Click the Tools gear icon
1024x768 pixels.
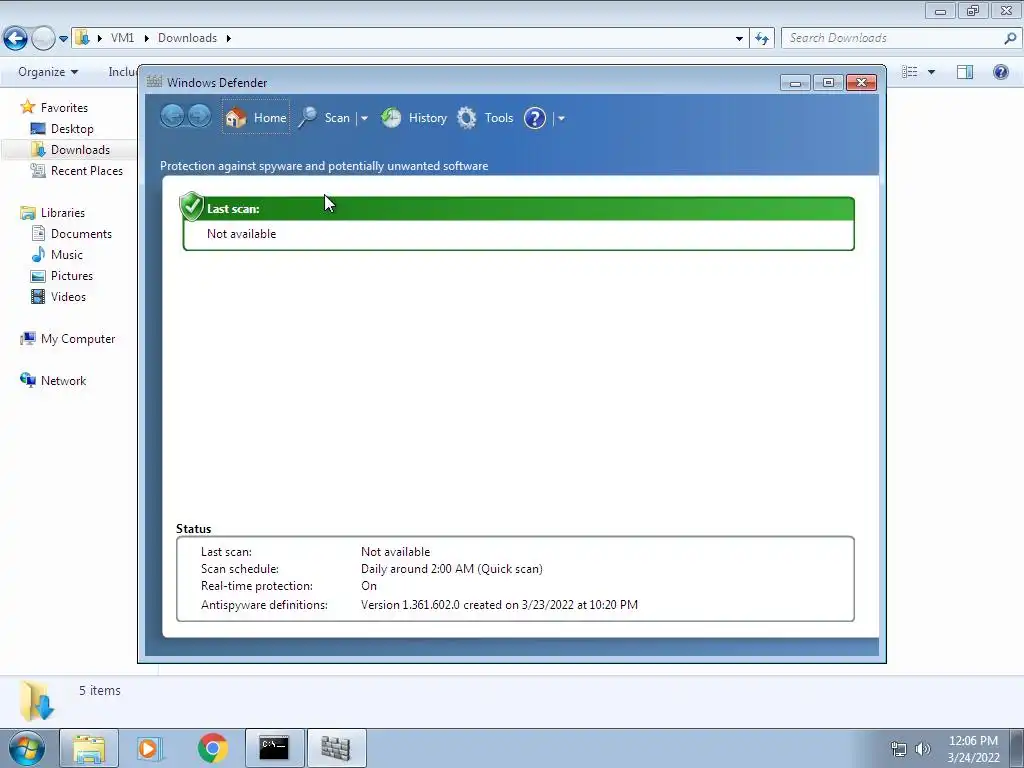point(466,118)
